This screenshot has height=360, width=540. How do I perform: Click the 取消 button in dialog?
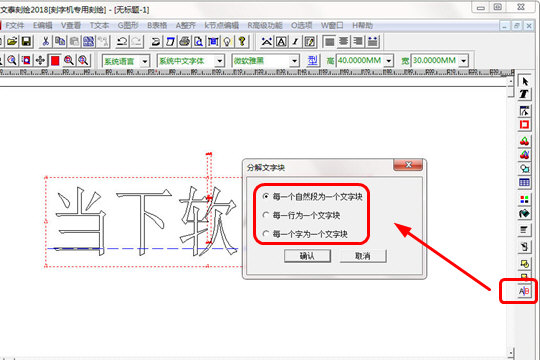point(363,256)
